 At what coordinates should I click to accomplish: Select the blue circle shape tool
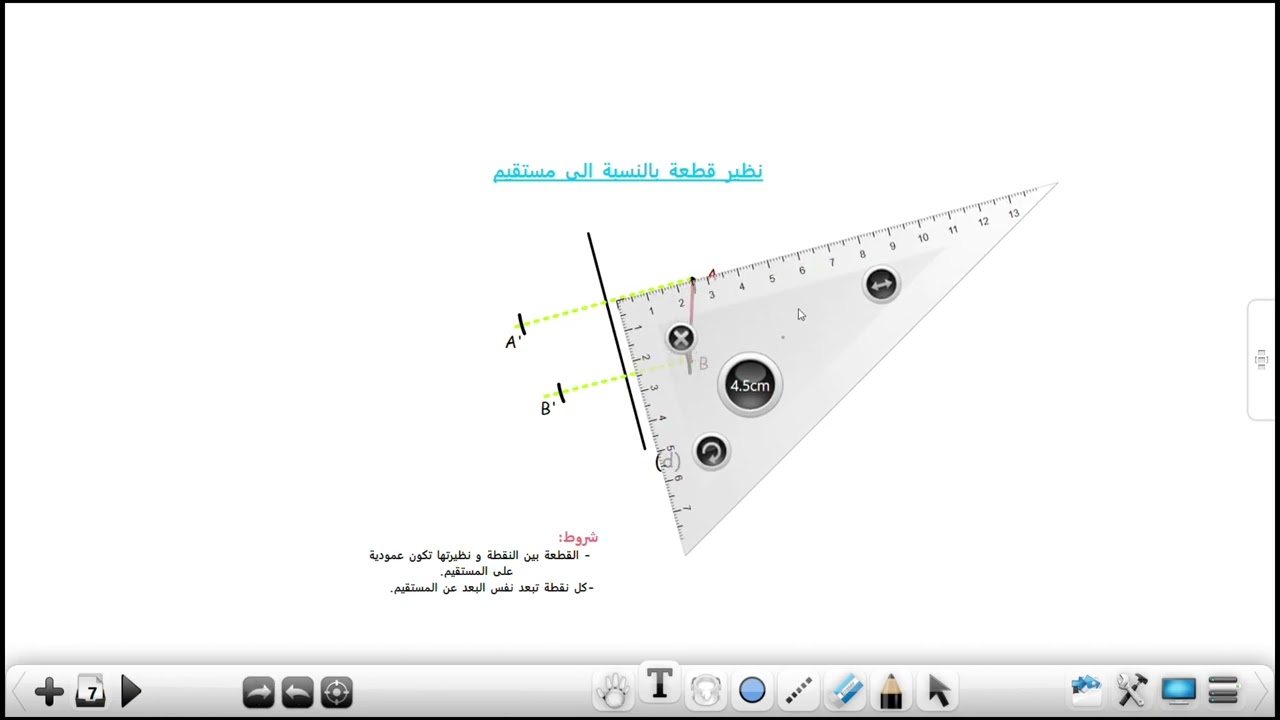(x=752, y=691)
